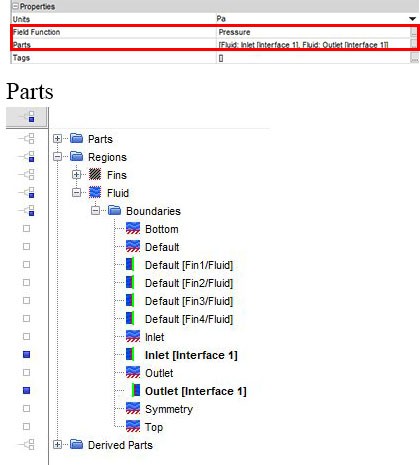Click the 'Units' property name
The image size is (420, 465).
point(21,19)
